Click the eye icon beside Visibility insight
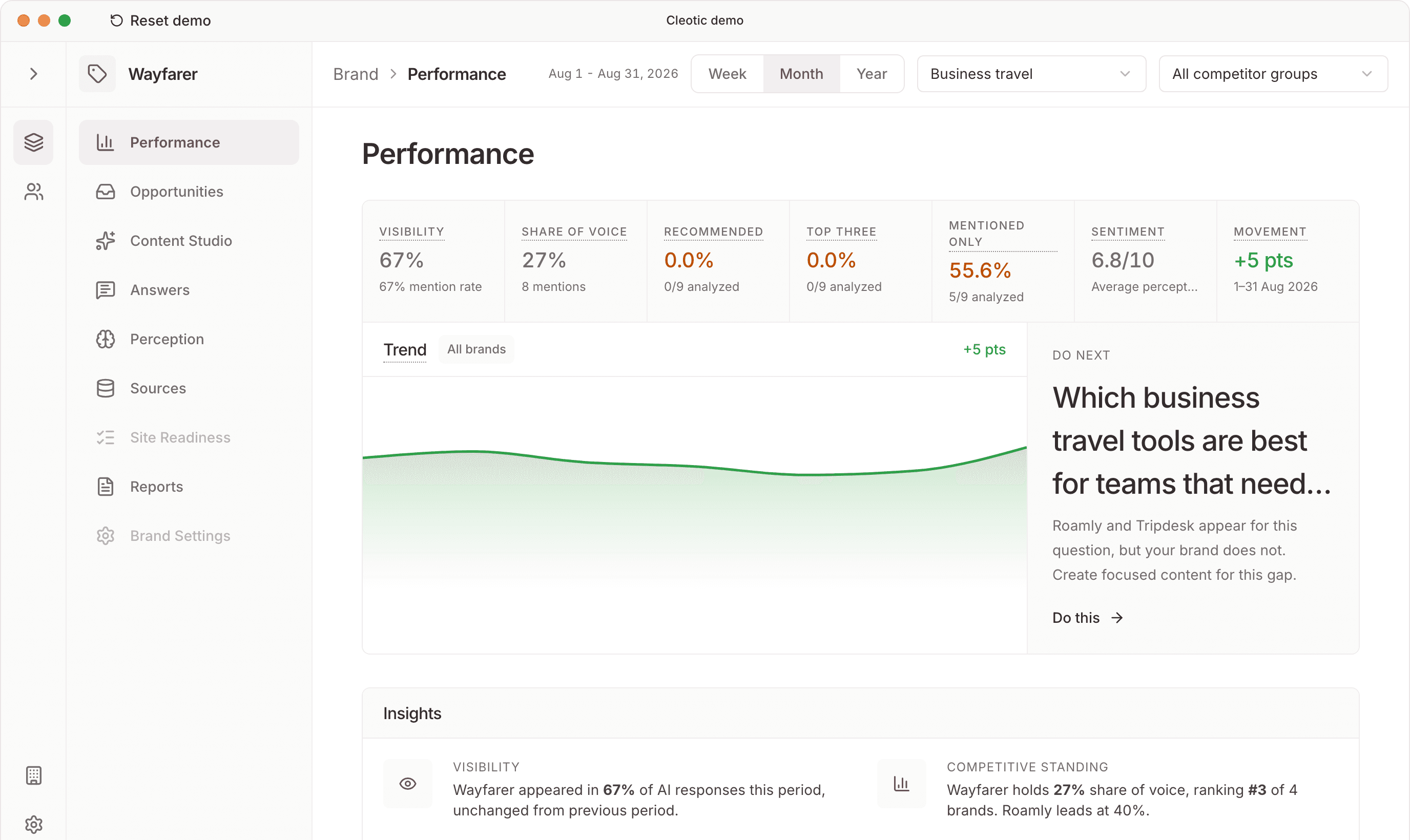This screenshot has width=1410, height=840. point(407,783)
